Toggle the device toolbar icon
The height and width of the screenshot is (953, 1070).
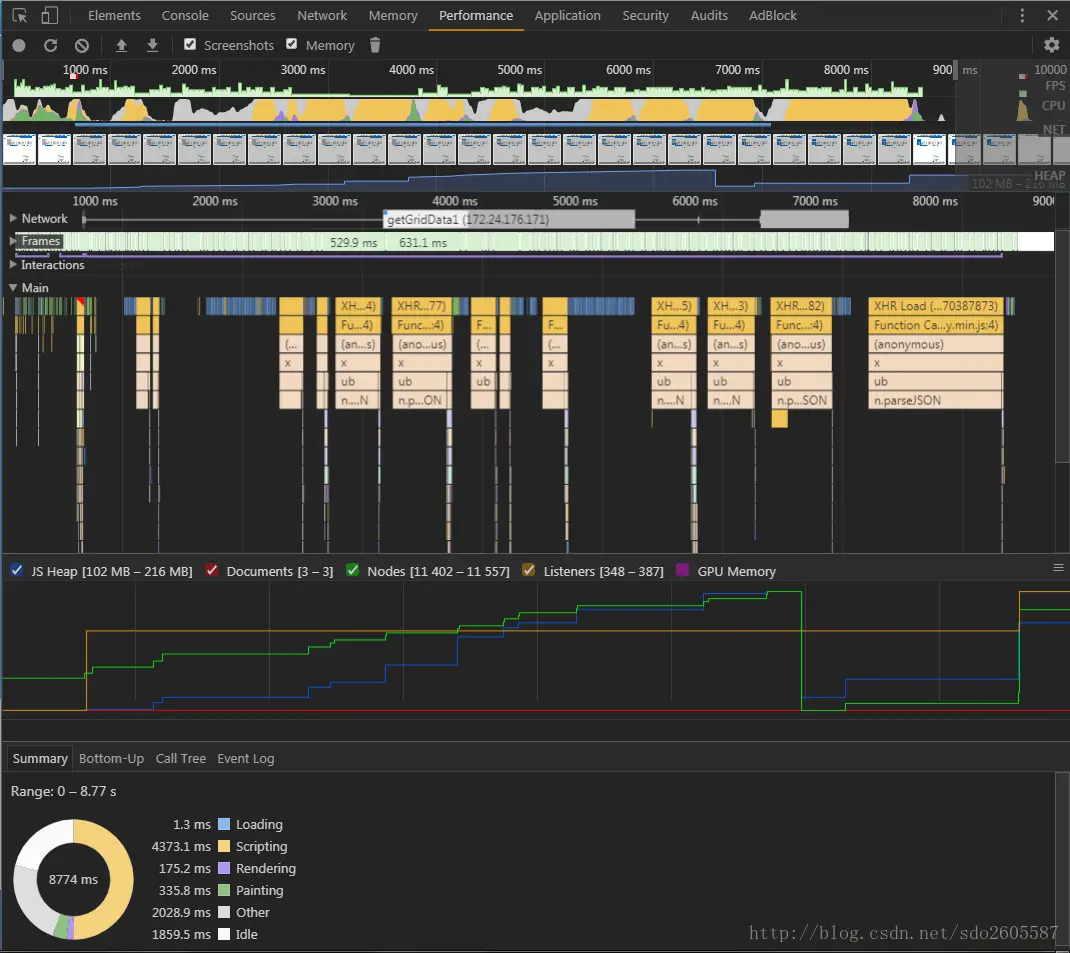tap(50, 16)
